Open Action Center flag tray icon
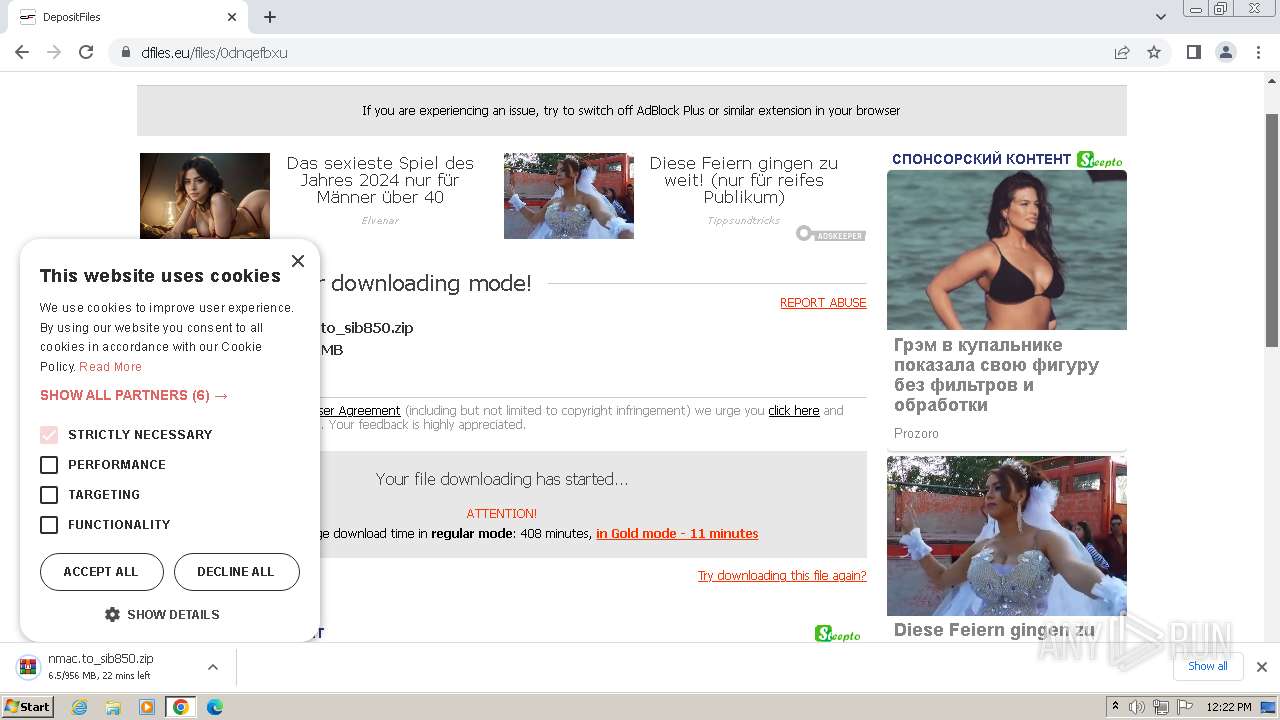Screen dimensions: 1280x720 (1184, 707)
